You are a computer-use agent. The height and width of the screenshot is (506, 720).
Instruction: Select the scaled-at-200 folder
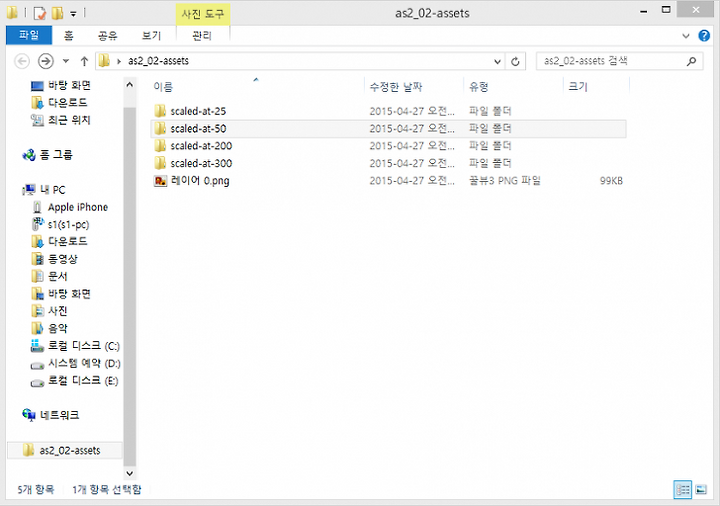coord(388,146)
